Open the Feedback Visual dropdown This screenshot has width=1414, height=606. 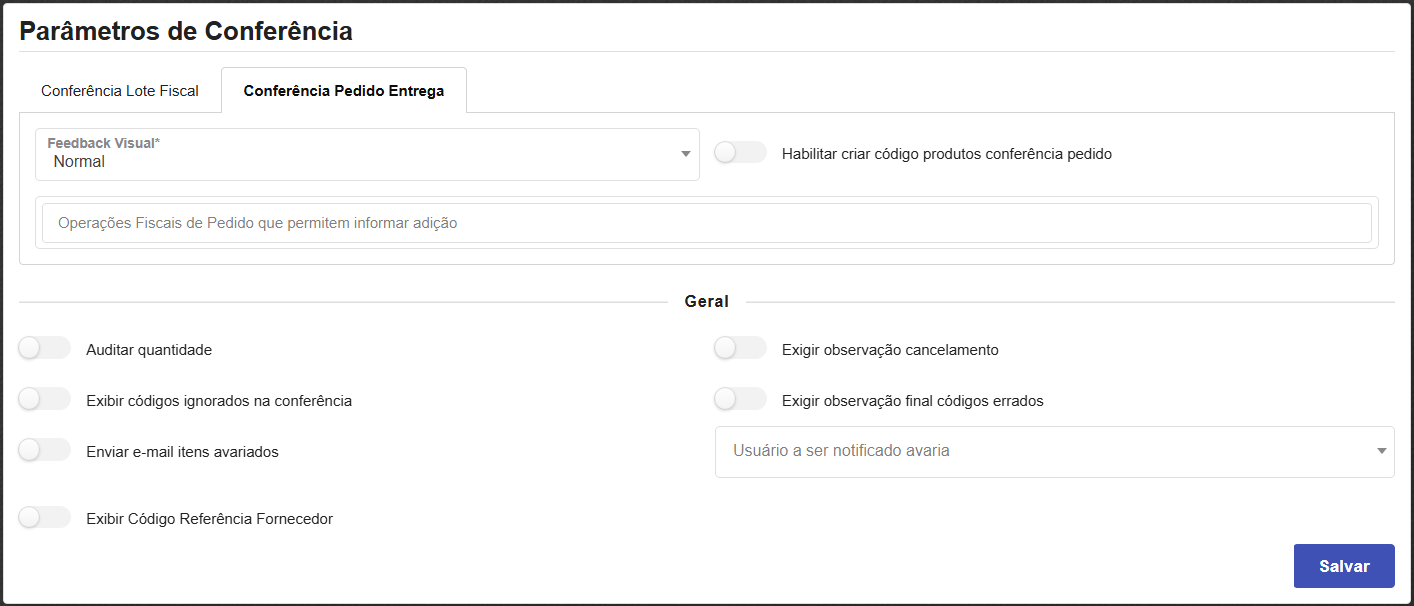(366, 154)
